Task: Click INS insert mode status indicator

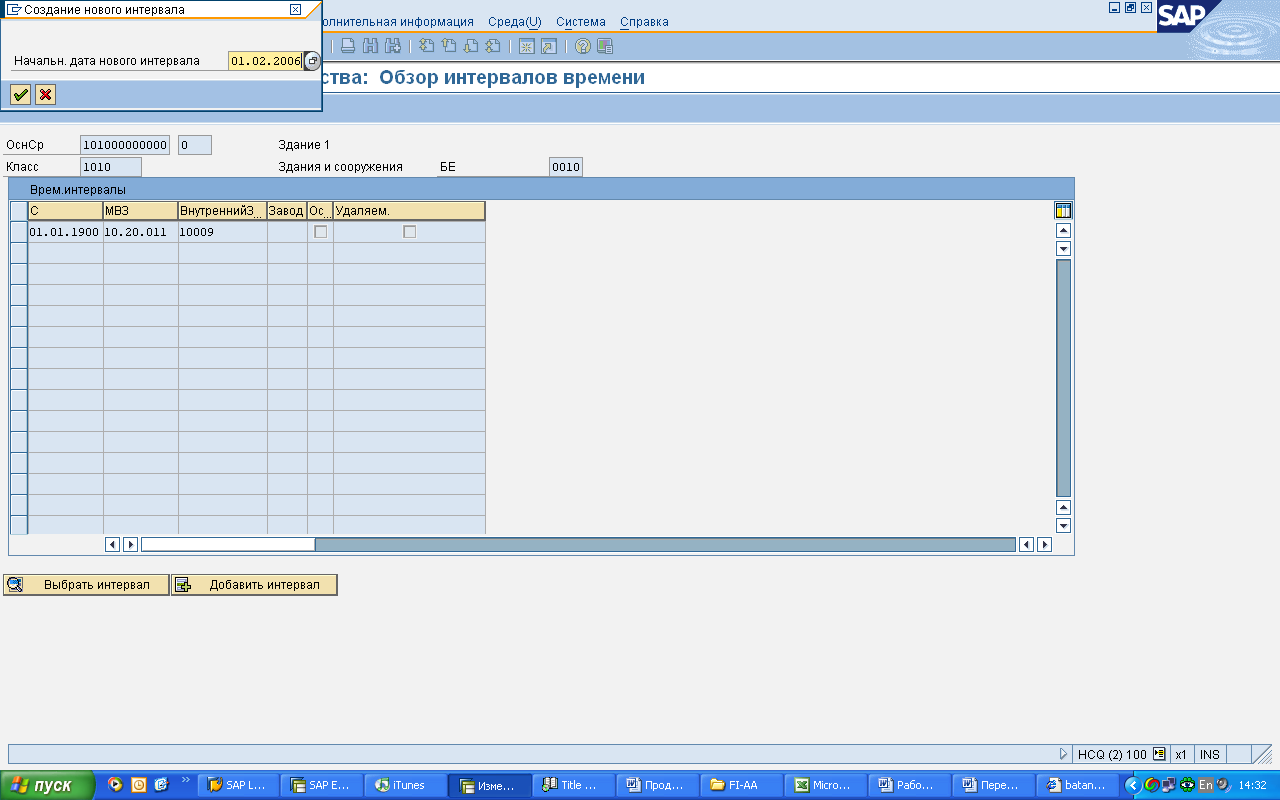Action: pyautogui.click(x=1210, y=754)
